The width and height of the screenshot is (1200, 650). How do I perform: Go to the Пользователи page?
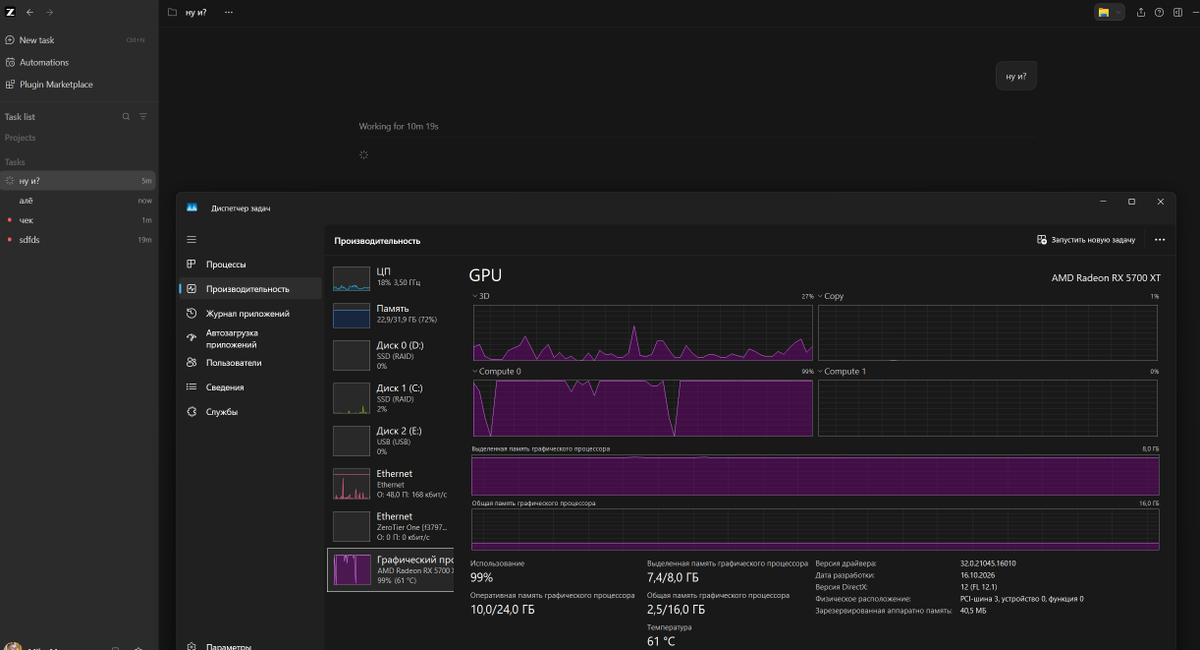[251, 363]
